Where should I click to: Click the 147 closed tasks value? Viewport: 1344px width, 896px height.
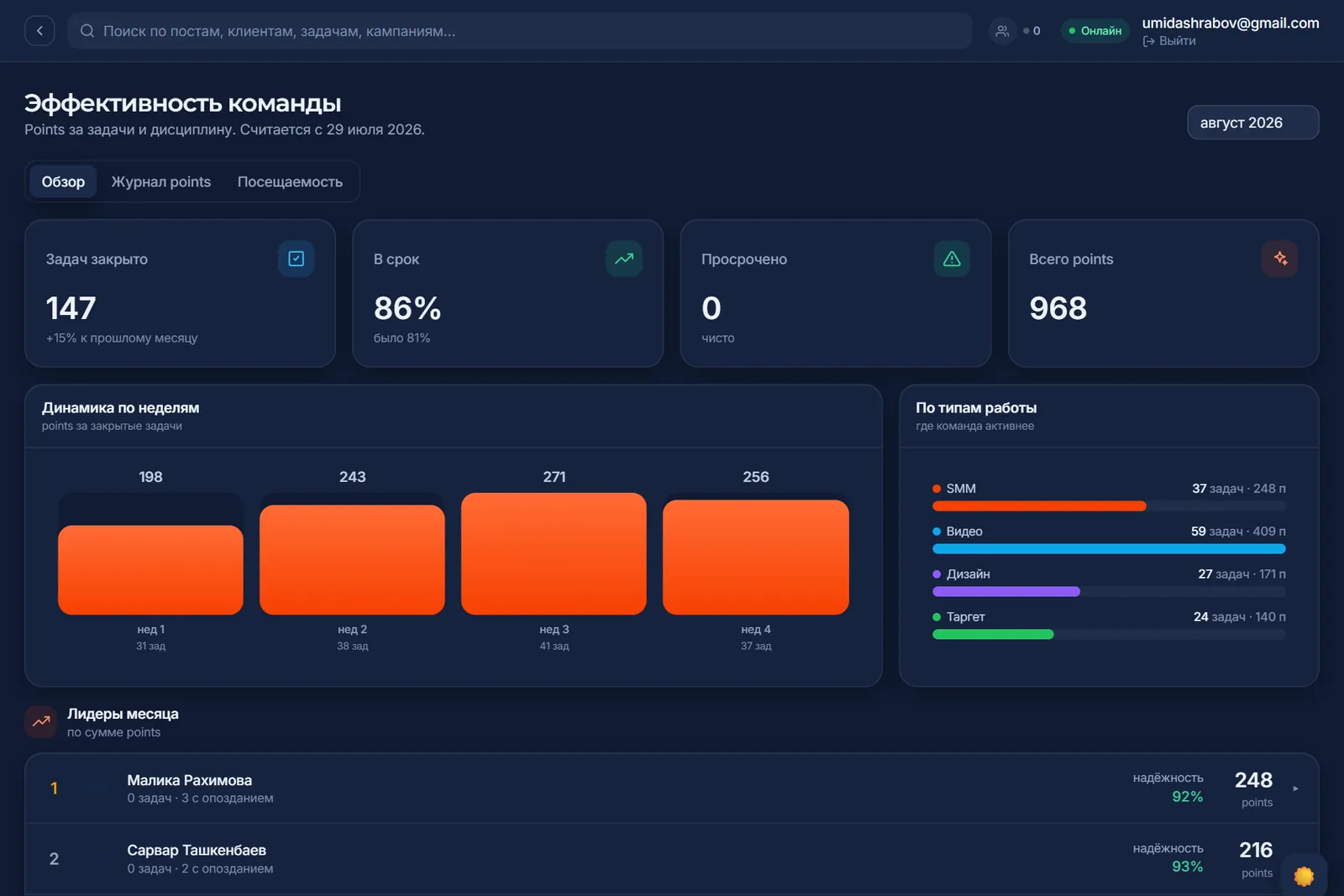[x=71, y=308]
